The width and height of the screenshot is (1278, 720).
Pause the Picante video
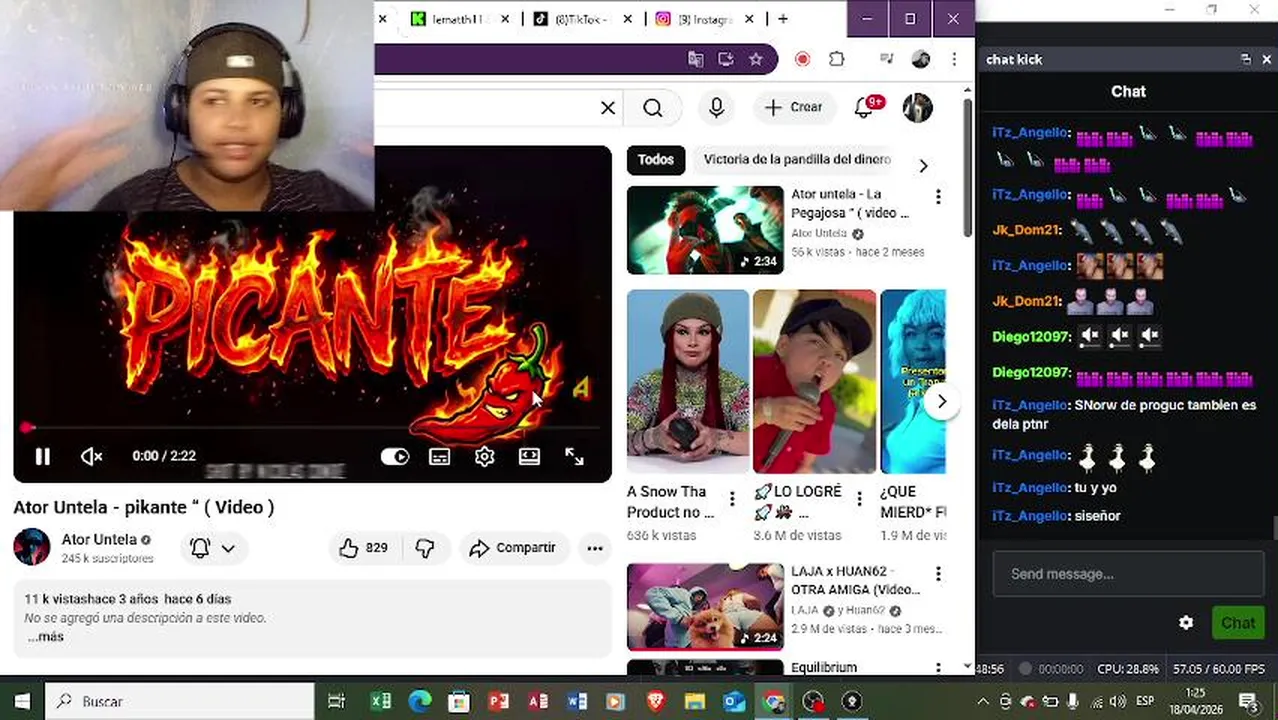pyautogui.click(x=42, y=457)
